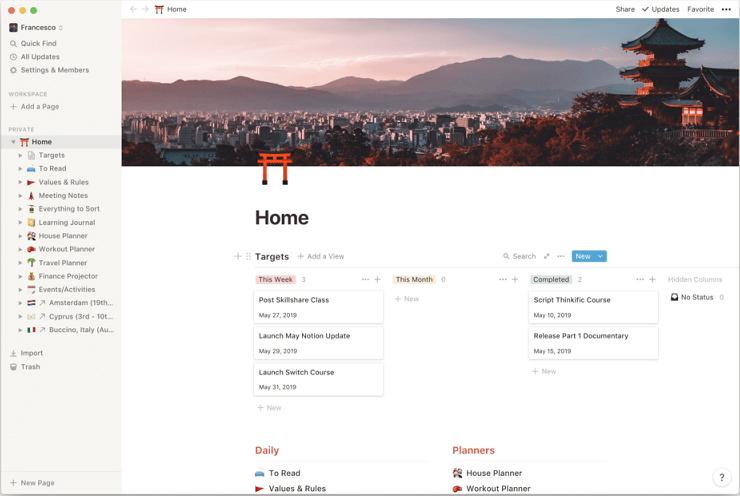740x496 pixels.
Task: Open Completed column options menu
Action: 640,279
